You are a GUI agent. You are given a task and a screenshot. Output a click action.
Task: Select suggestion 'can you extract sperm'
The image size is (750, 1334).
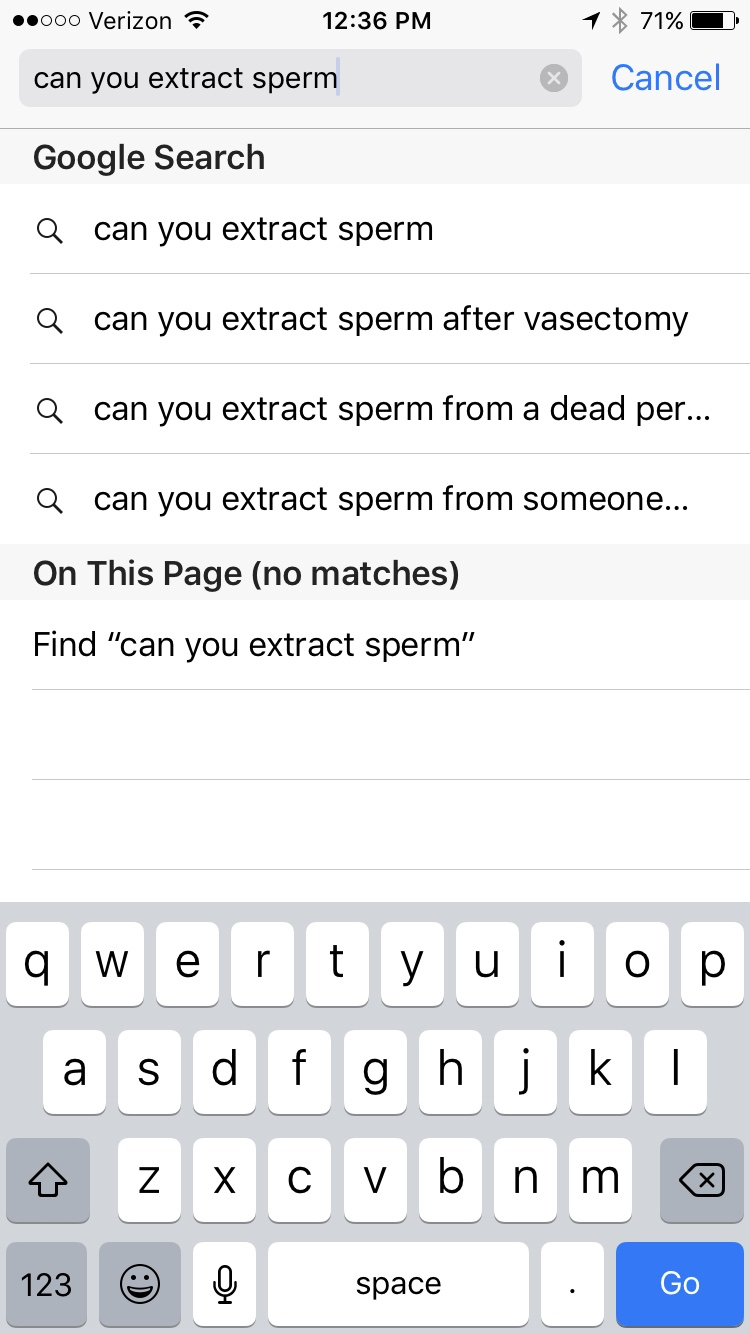[264, 229]
